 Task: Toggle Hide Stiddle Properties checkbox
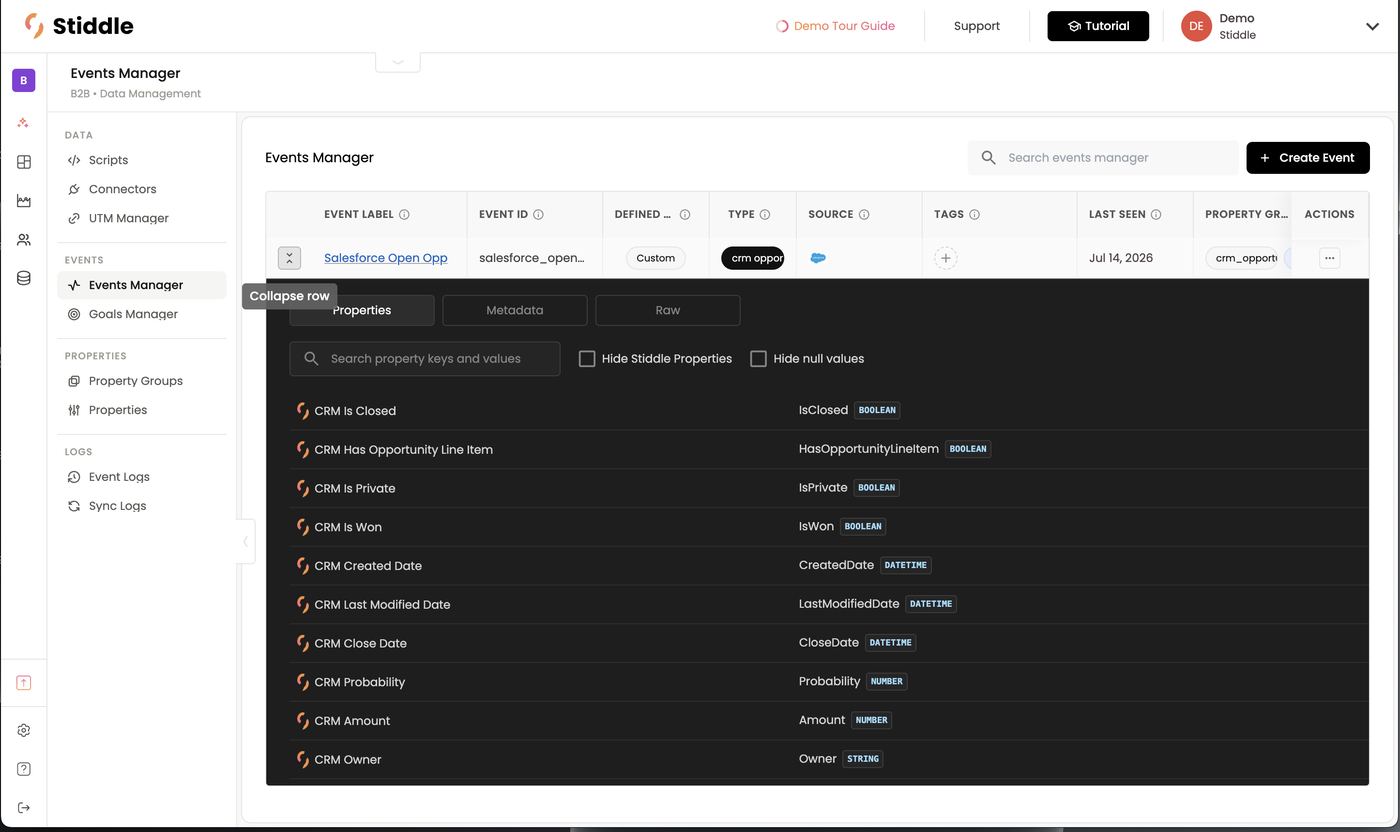coord(587,358)
